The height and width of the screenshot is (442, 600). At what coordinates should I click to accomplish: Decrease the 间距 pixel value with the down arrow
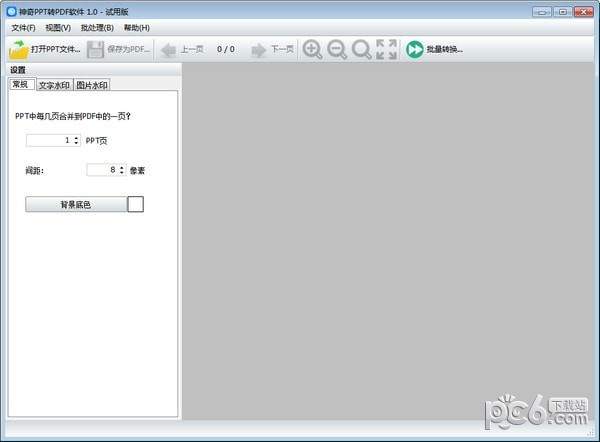[x=122, y=173]
